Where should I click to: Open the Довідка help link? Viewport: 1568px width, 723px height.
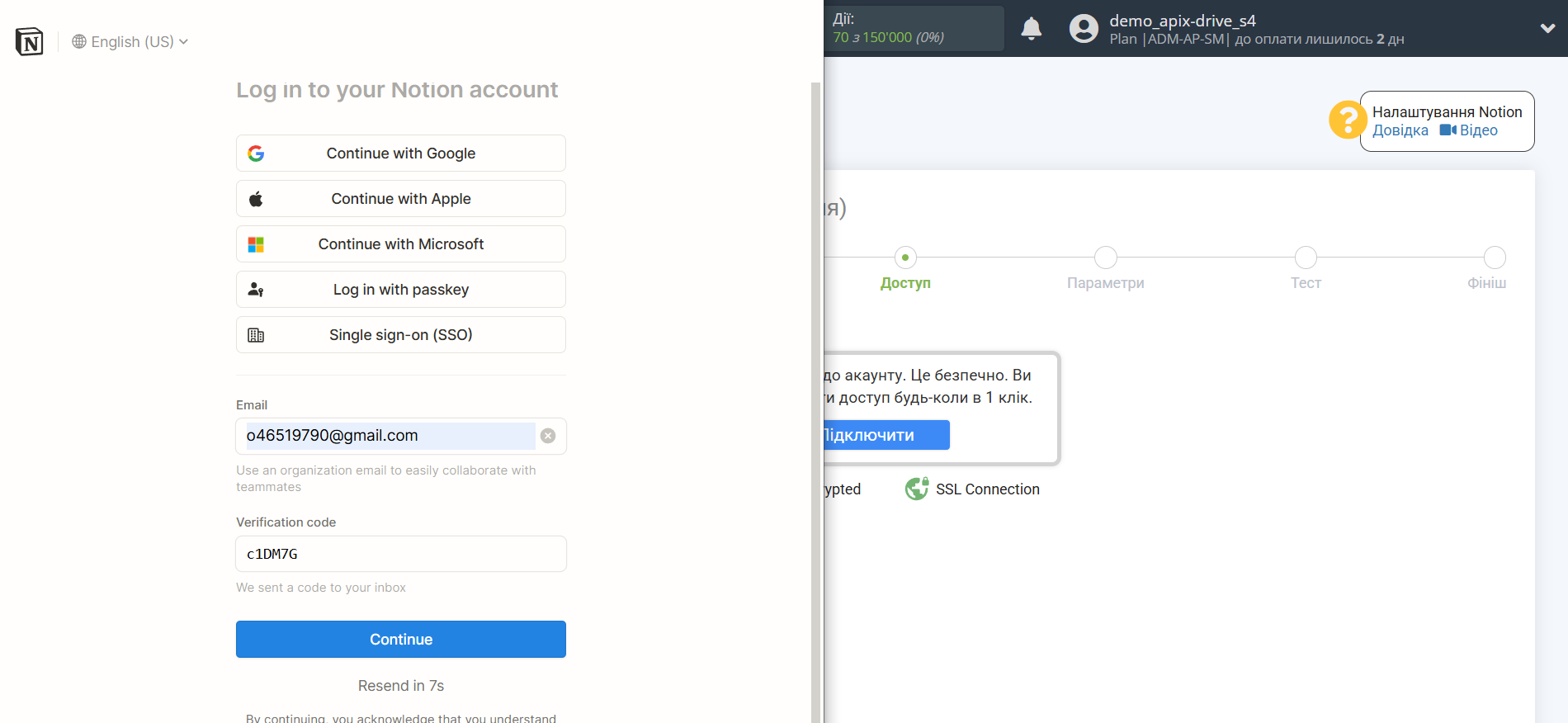click(1400, 130)
